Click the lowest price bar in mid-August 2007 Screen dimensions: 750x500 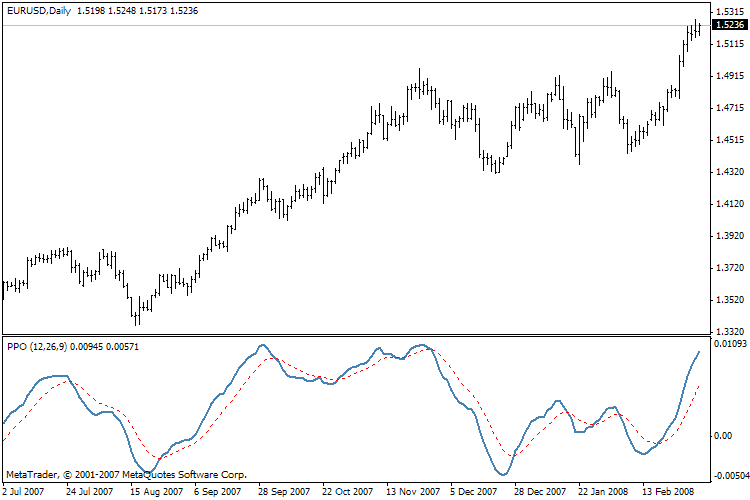[137, 318]
